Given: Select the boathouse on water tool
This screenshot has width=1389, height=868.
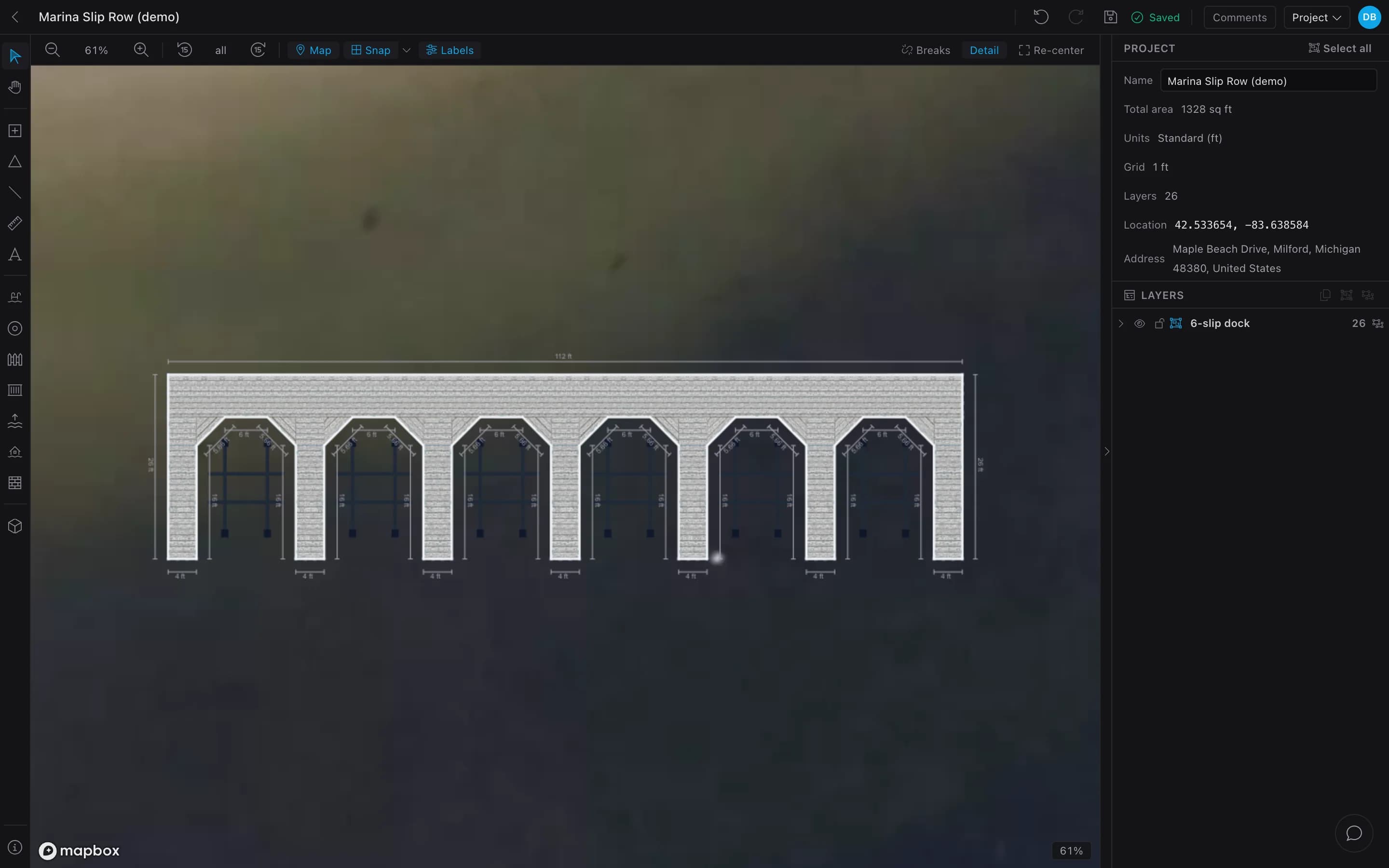Looking at the screenshot, I should click(15, 452).
